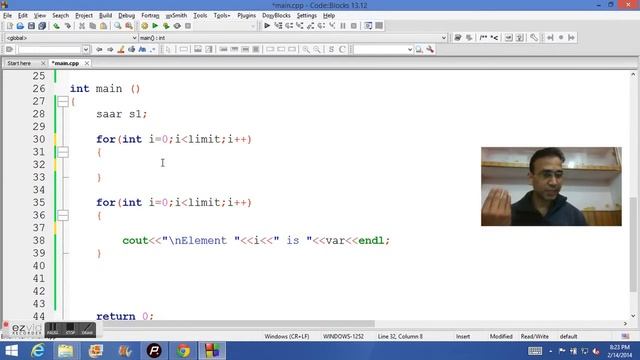Click the red wrench settings icon
The width and height of the screenshot is (640, 360).
tap(430, 49)
